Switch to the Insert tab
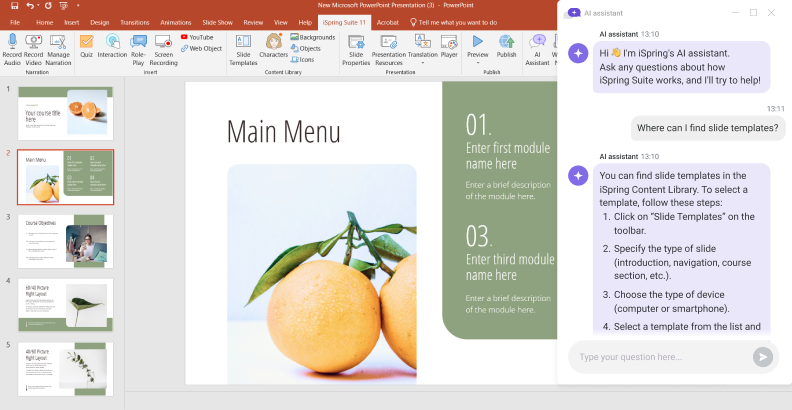The width and height of the screenshot is (792, 410). [x=72, y=22]
